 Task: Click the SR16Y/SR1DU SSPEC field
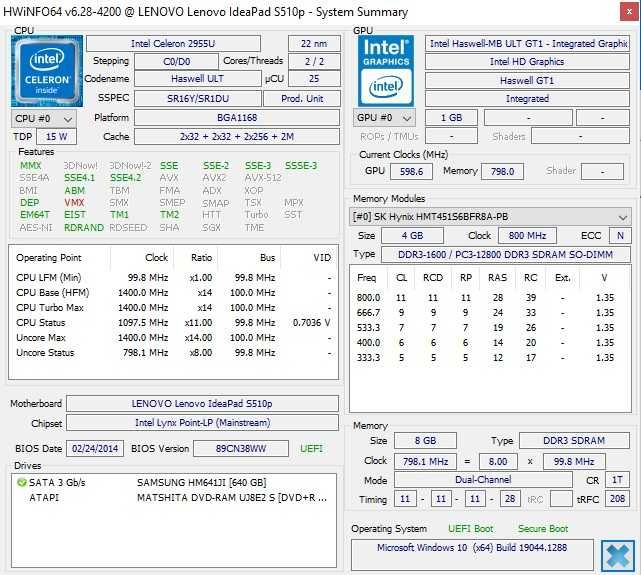pos(198,98)
